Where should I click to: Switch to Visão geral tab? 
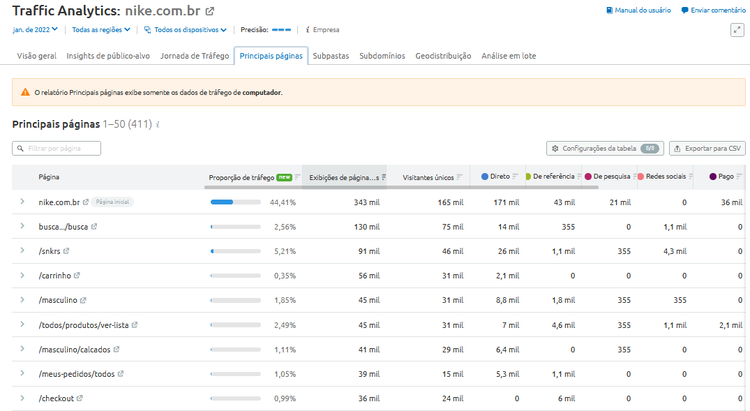pyautogui.click(x=37, y=56)
